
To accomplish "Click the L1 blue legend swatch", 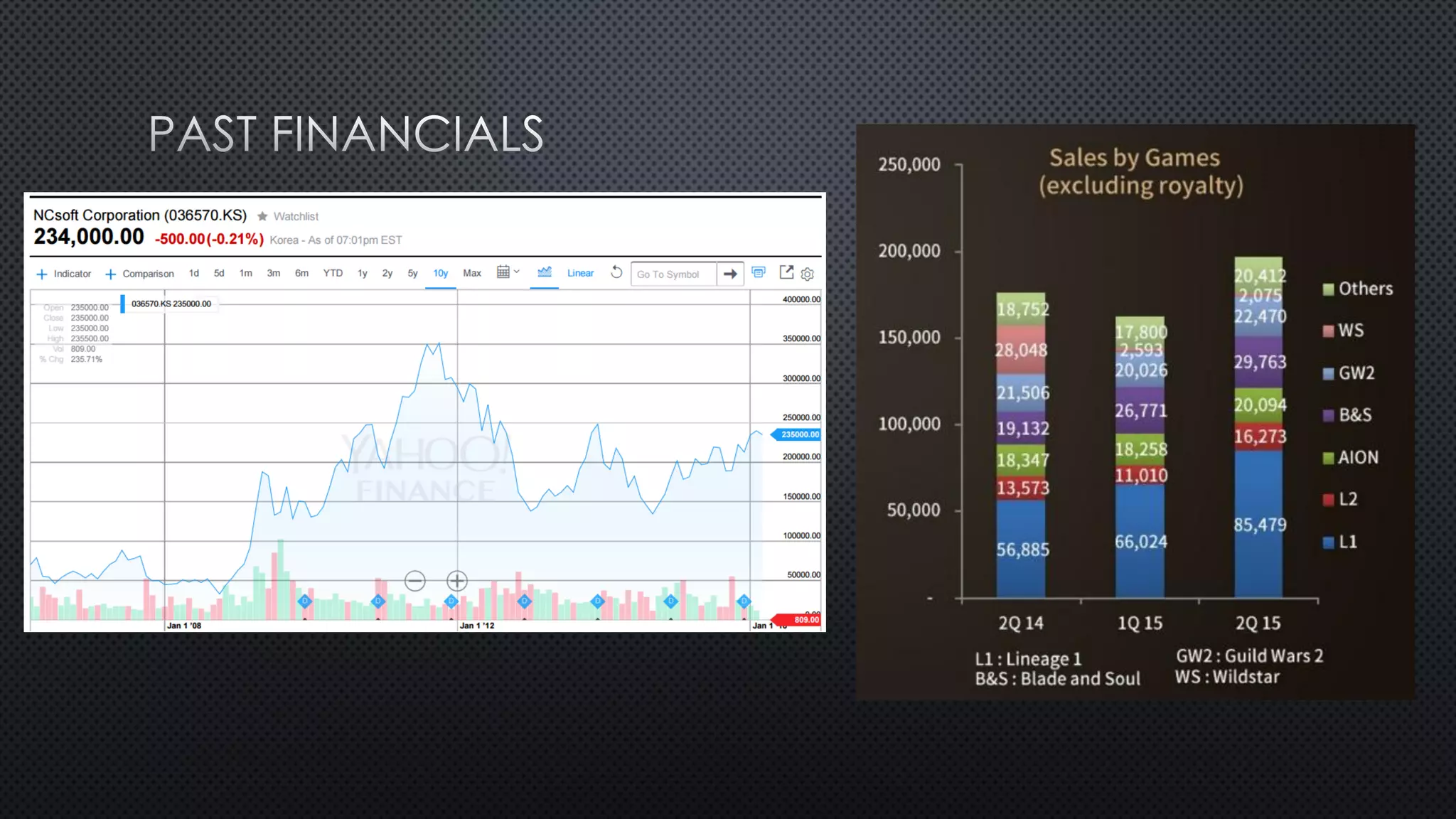I will click(1328, 542).
